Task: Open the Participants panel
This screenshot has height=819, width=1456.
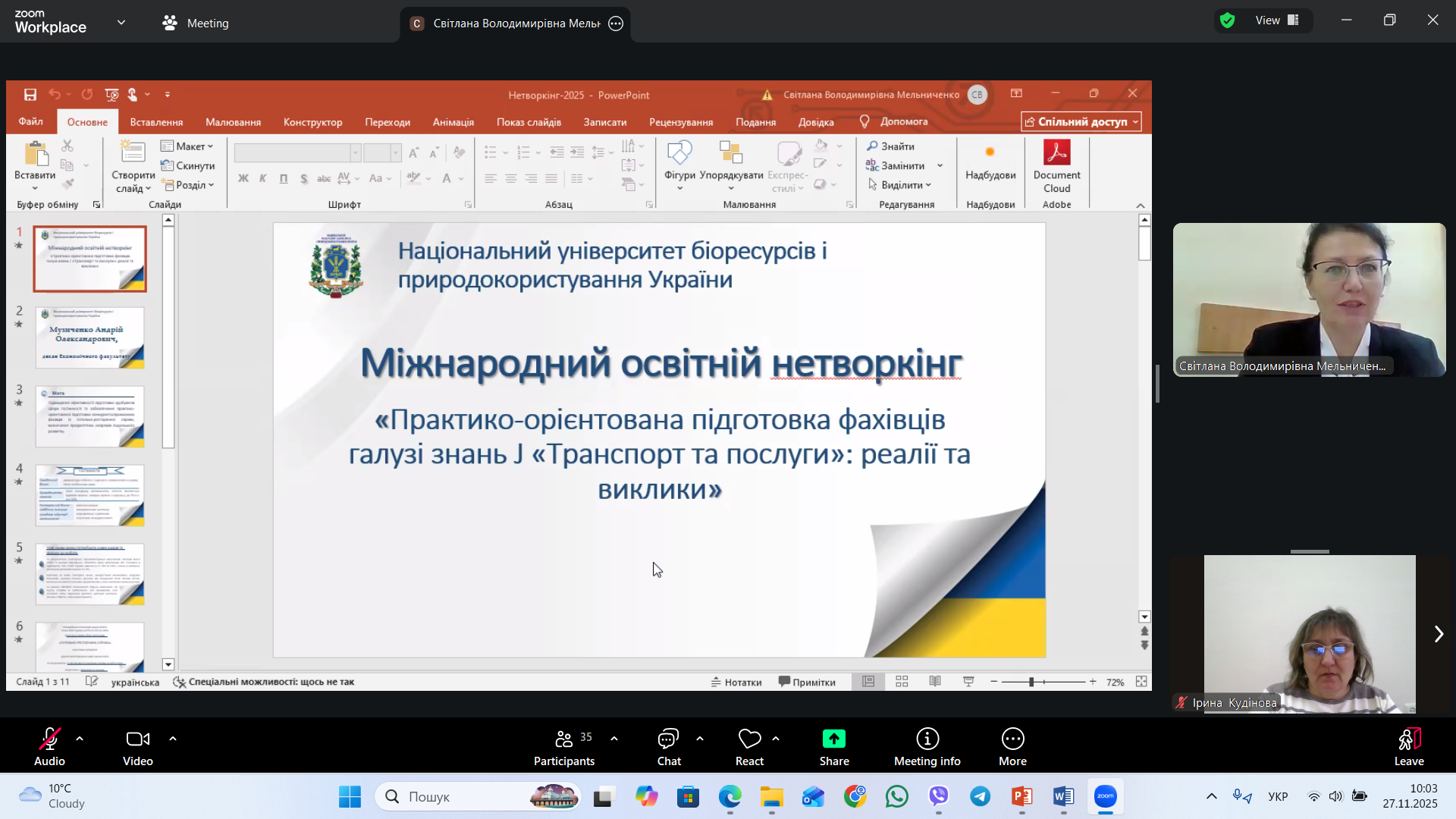Action: coord(564,746)
